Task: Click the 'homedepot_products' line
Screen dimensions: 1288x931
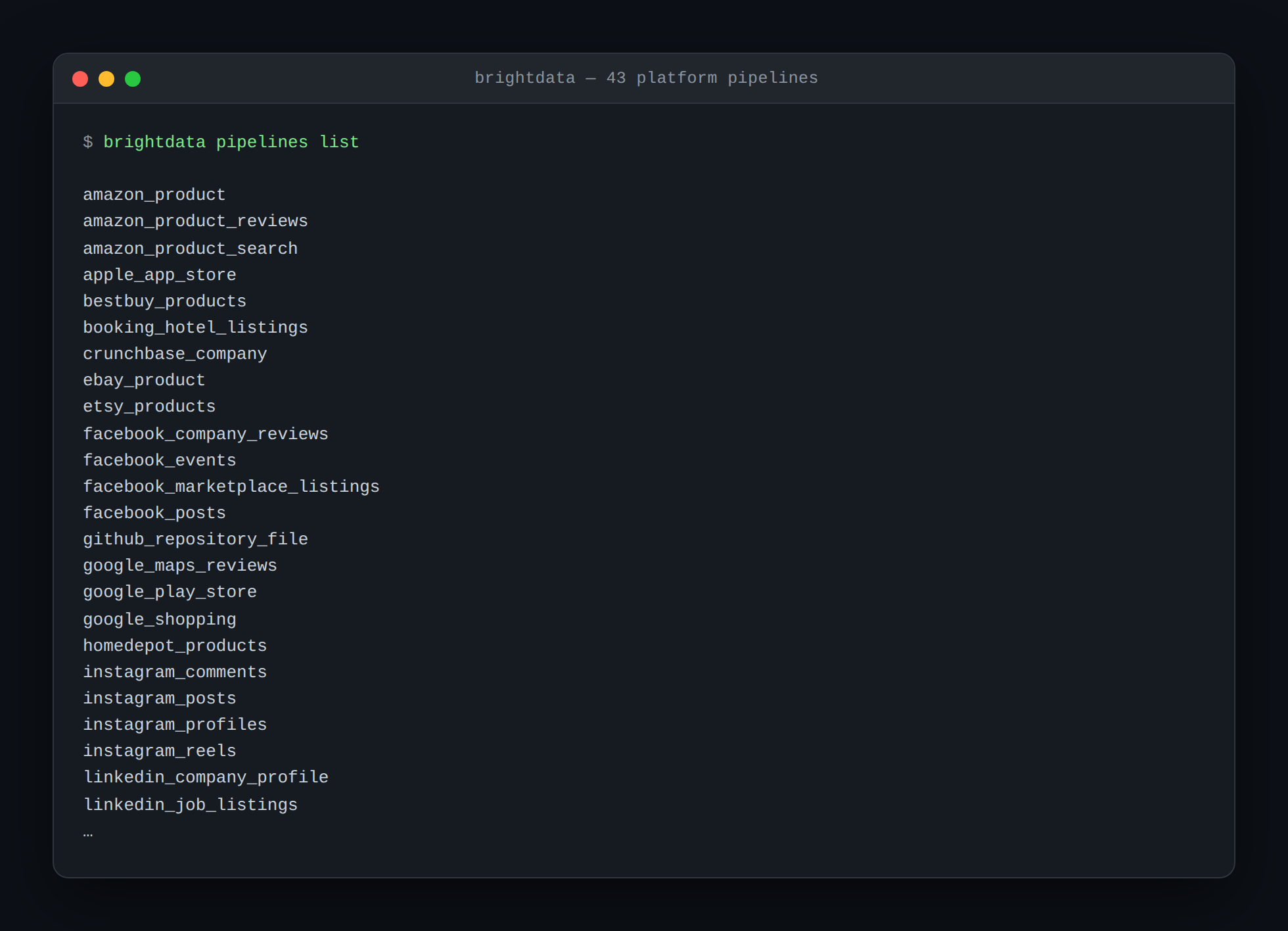Action: click(175, 646)
